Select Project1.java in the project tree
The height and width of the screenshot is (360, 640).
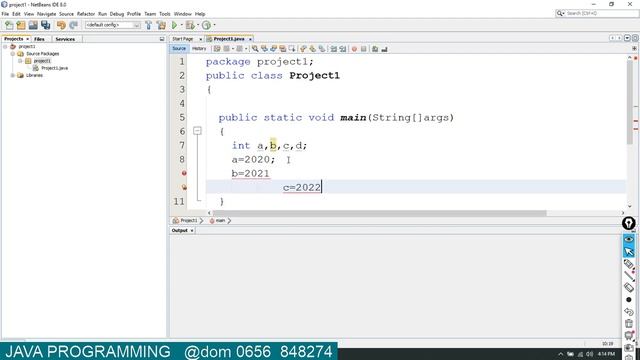coord(54,68)
